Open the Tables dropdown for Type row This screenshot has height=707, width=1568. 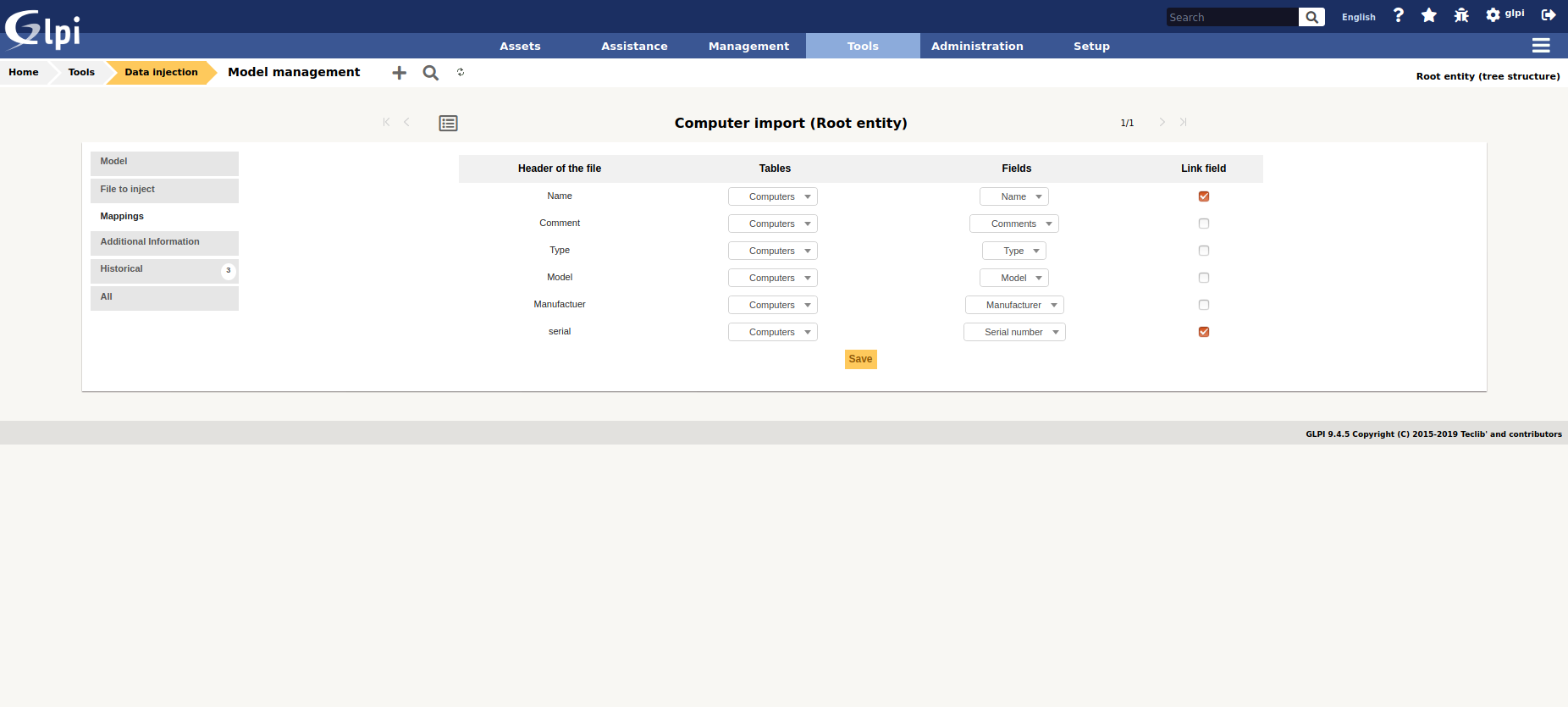point(772,251)
